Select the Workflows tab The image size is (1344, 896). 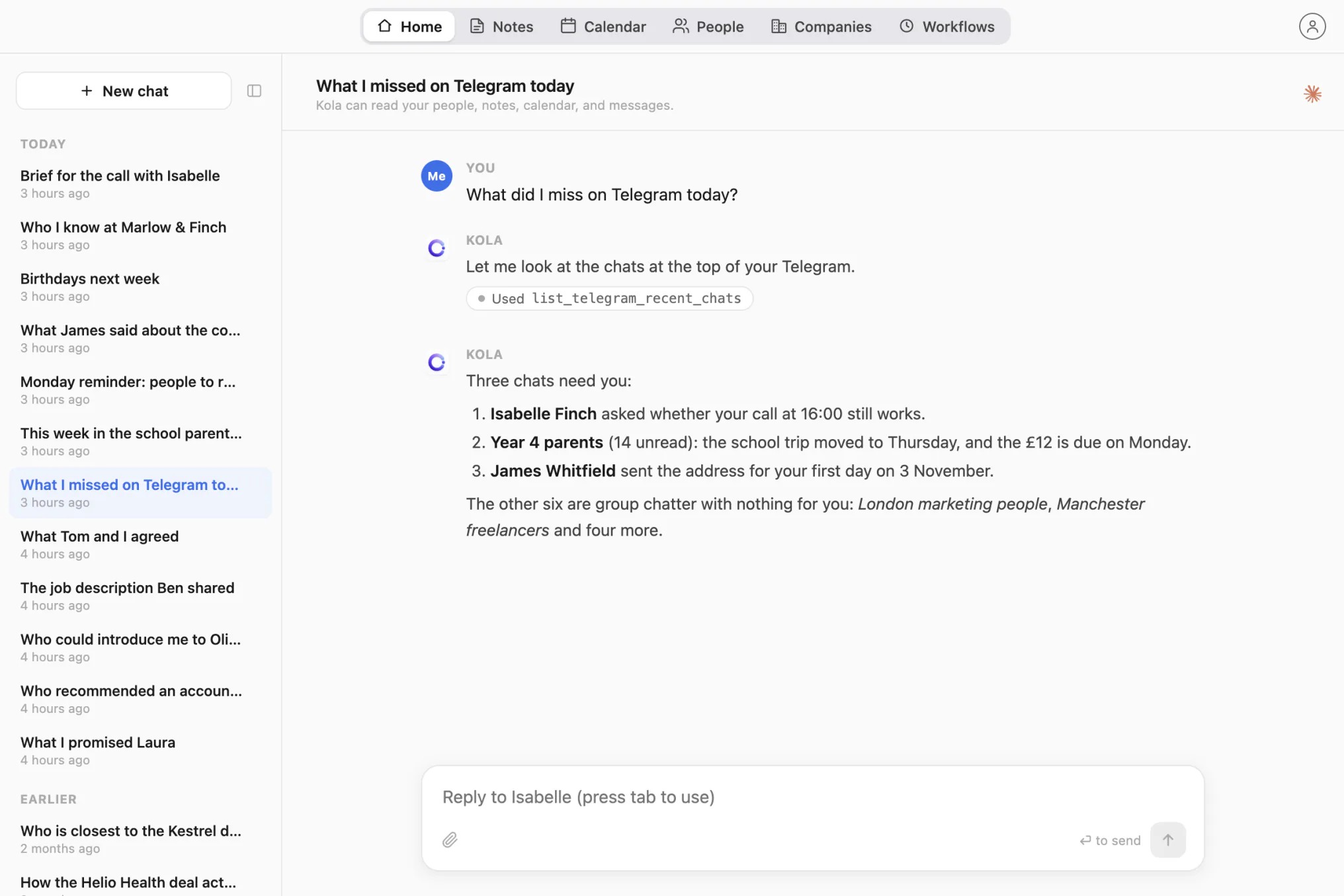947,26
